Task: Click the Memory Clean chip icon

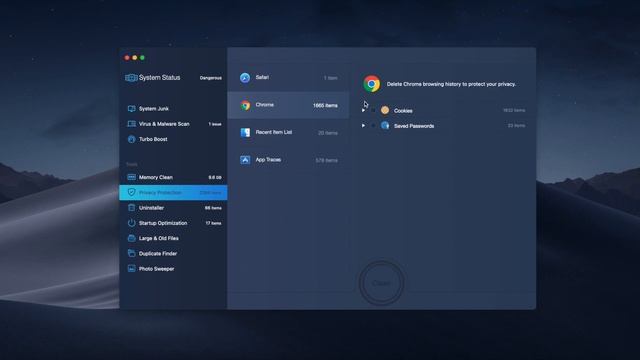Action: coord(131,177)
